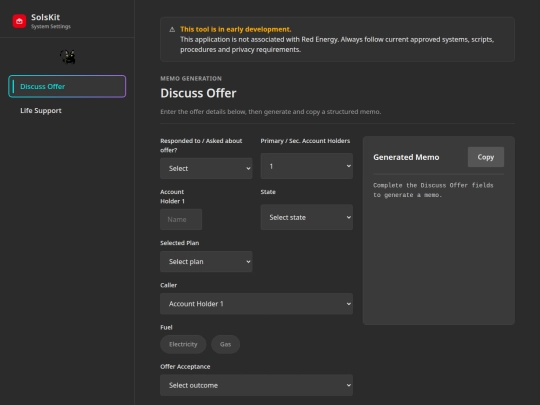Click the System Settings subtitle
The width and height of the screenshot is (540, 405).
(x=51, y=27)
